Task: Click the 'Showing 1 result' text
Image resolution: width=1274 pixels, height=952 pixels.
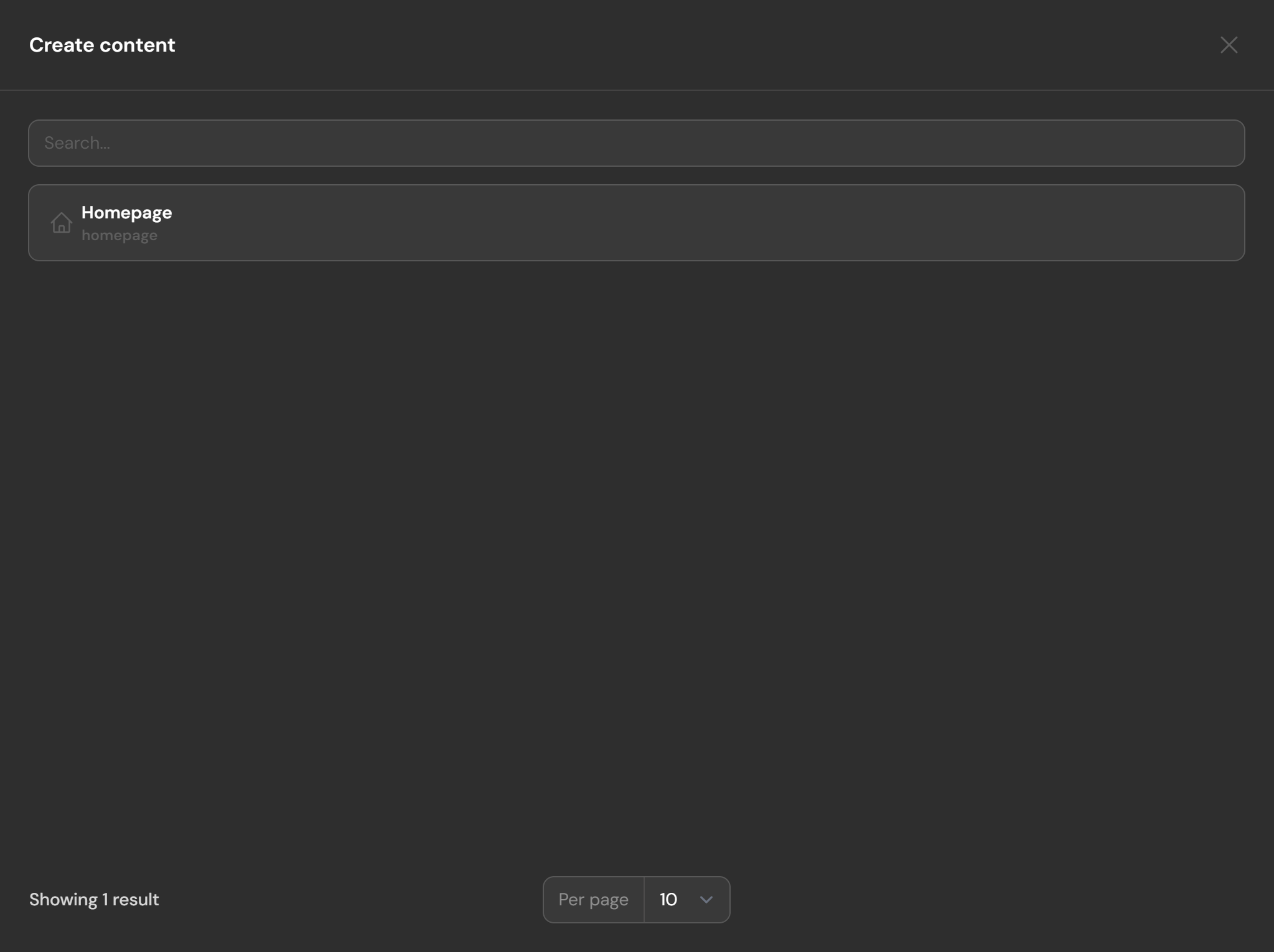Action: tap(94, 900)
